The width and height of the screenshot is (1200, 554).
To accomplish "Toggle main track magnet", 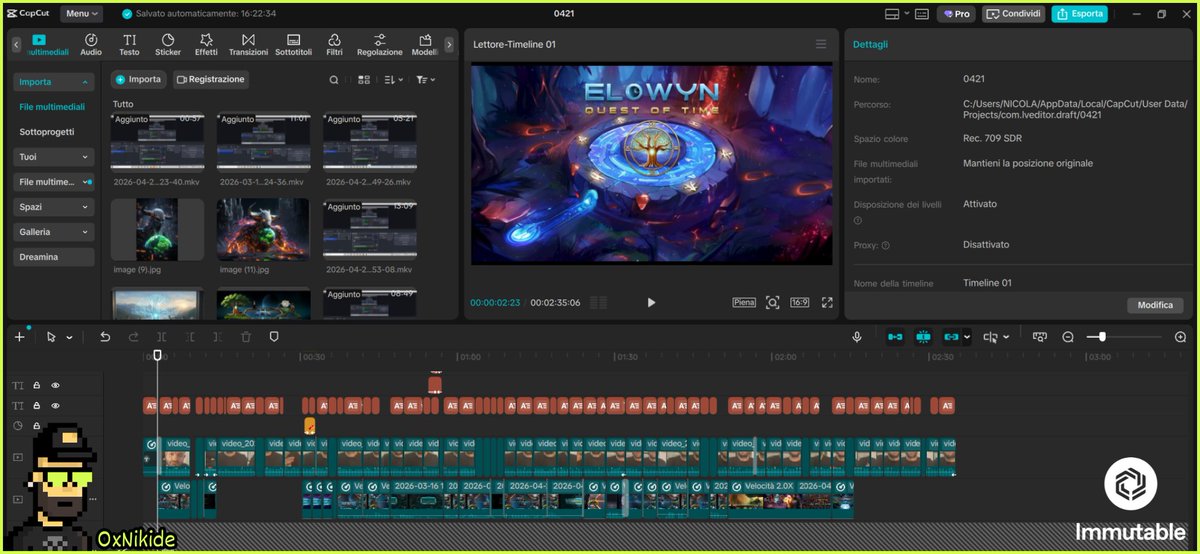I will tap(895, 337).
